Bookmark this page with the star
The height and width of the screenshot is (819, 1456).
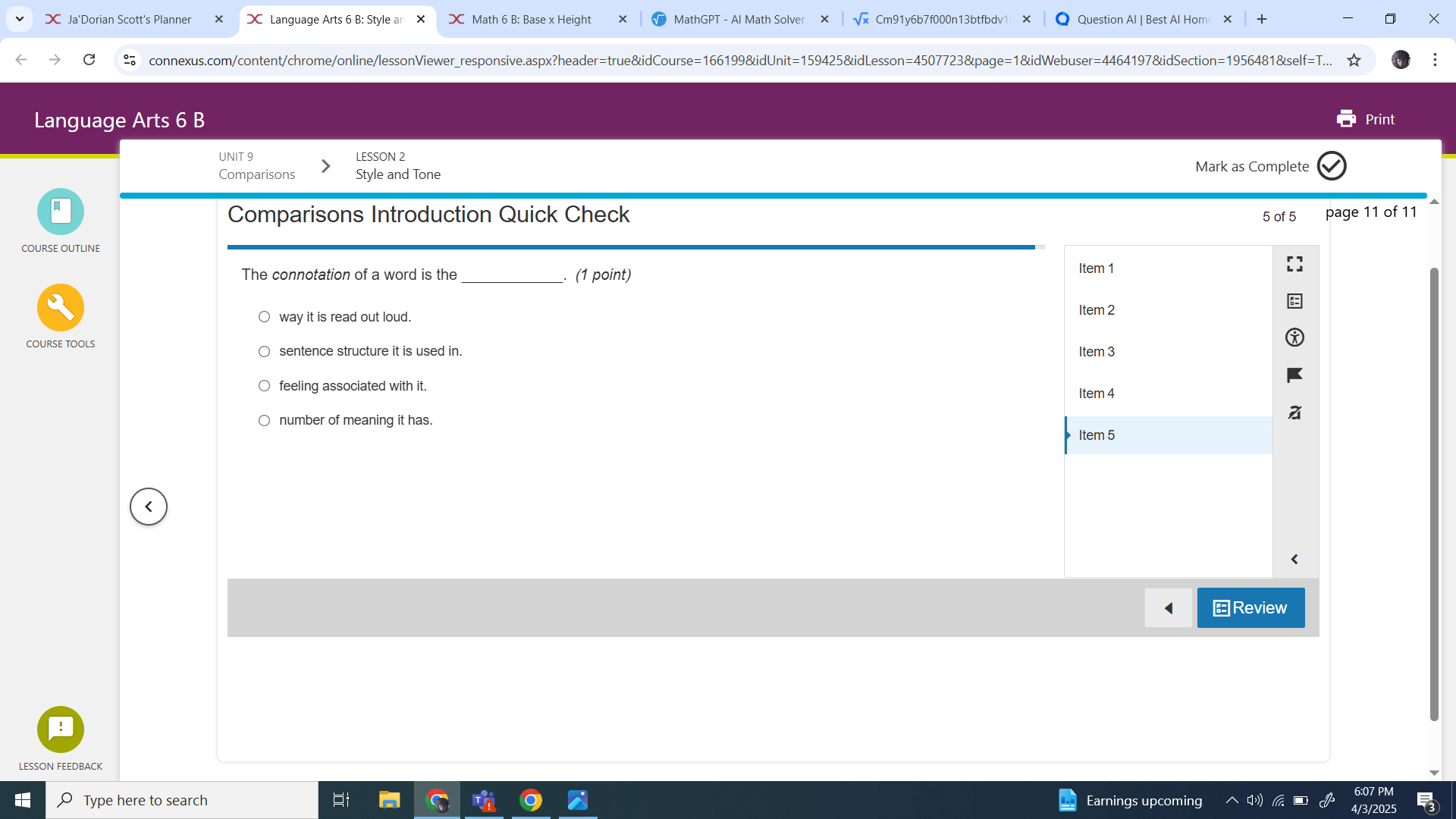point(1354,60)
